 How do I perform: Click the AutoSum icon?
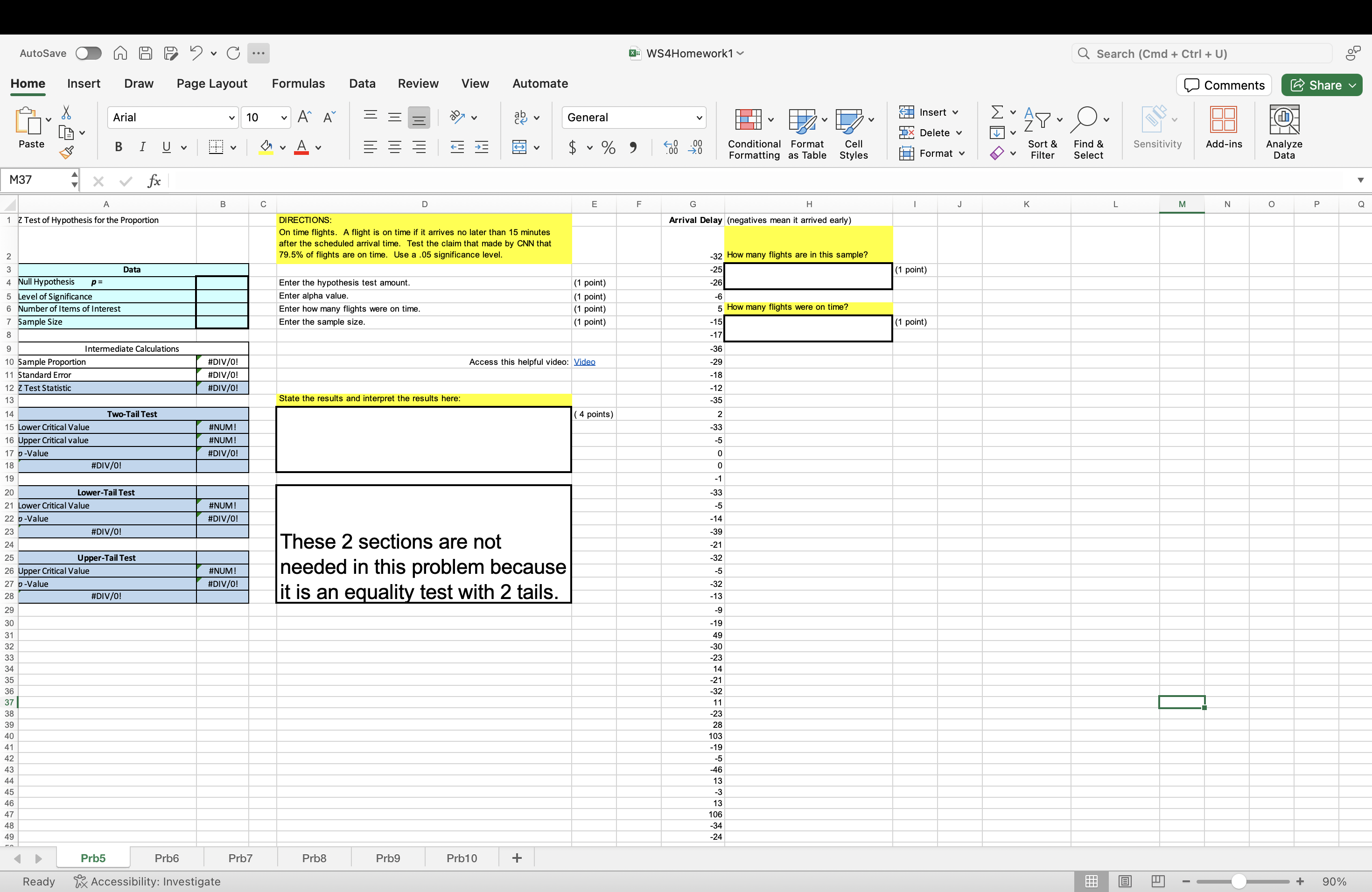998,112
